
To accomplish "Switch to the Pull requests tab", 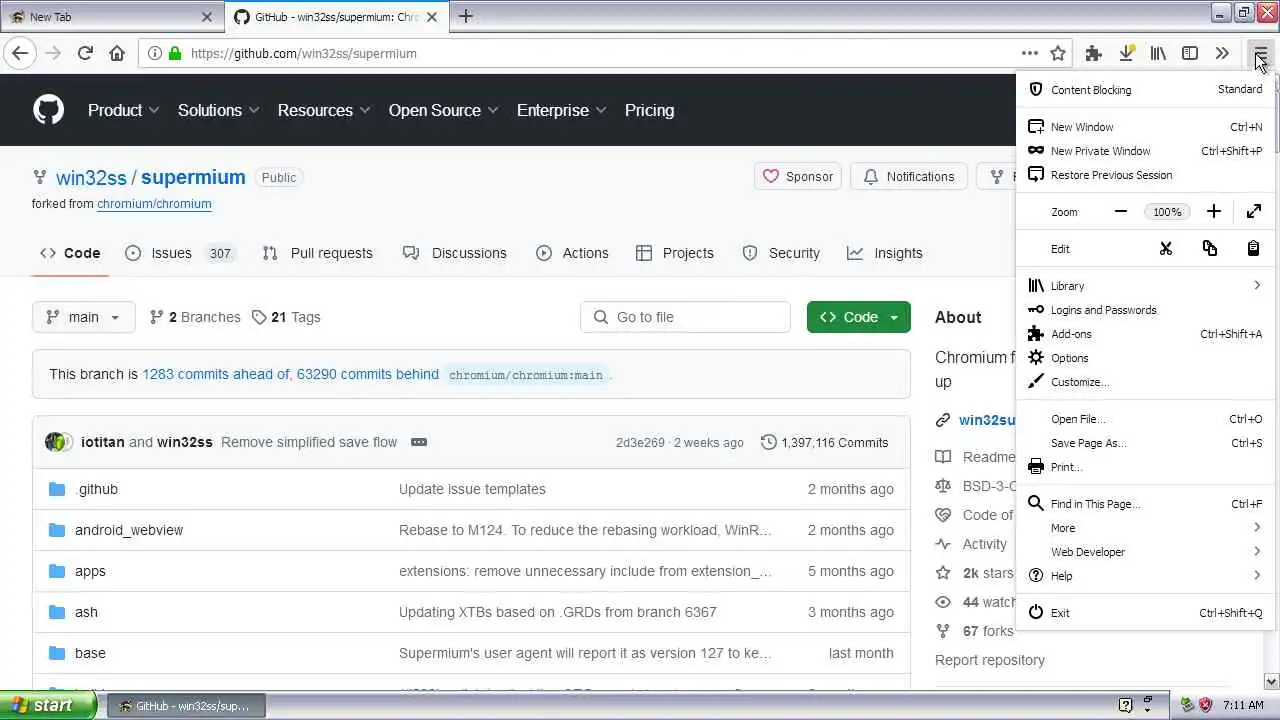I will [x=317, y=253].
